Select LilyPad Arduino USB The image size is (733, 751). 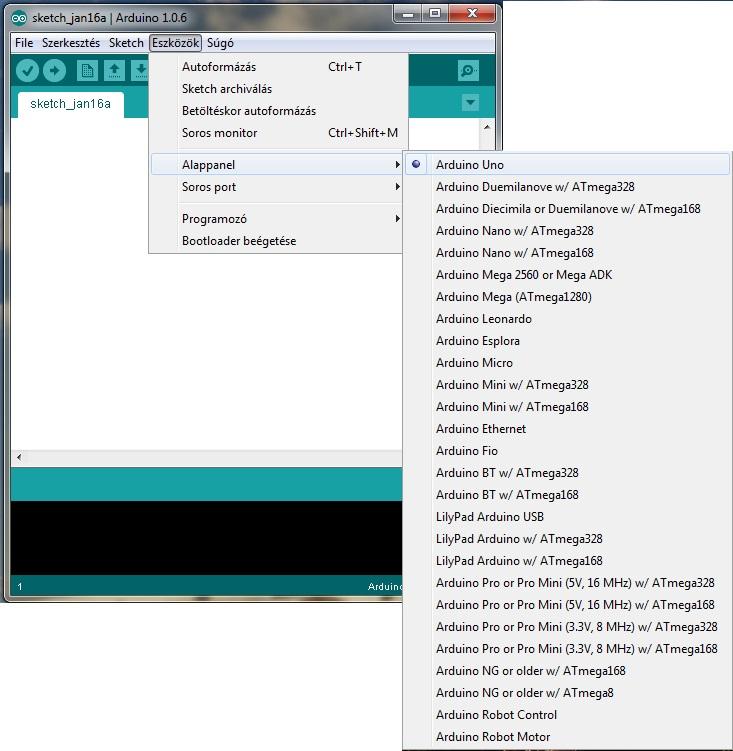(x=567, y=517)
